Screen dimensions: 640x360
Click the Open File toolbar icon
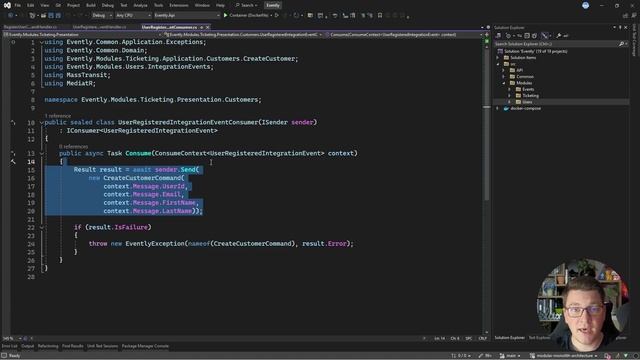(x=43, y=15)
